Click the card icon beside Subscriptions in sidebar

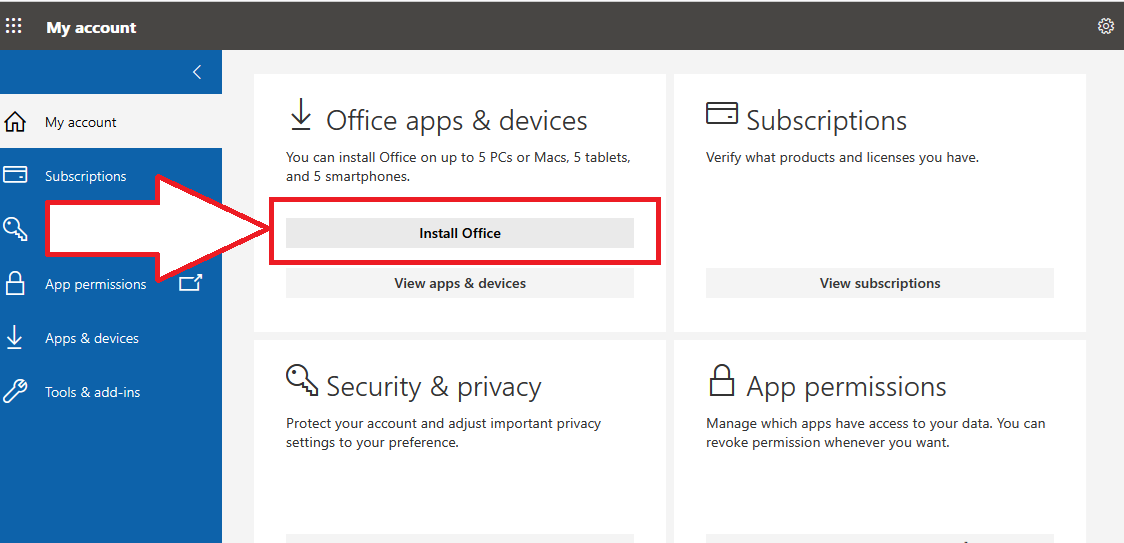click(15, 175)
